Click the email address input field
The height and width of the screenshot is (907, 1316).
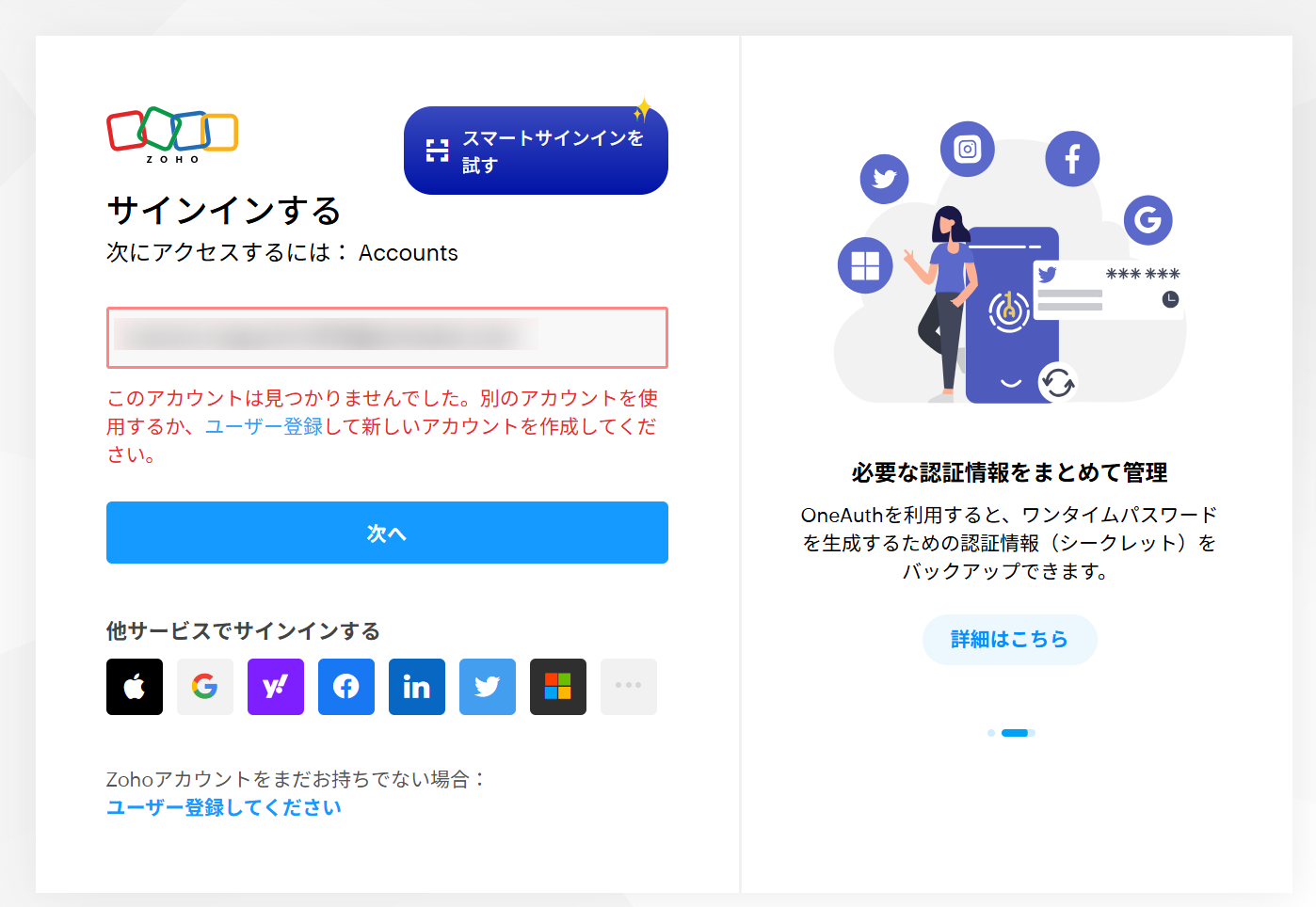click(387, 337)
